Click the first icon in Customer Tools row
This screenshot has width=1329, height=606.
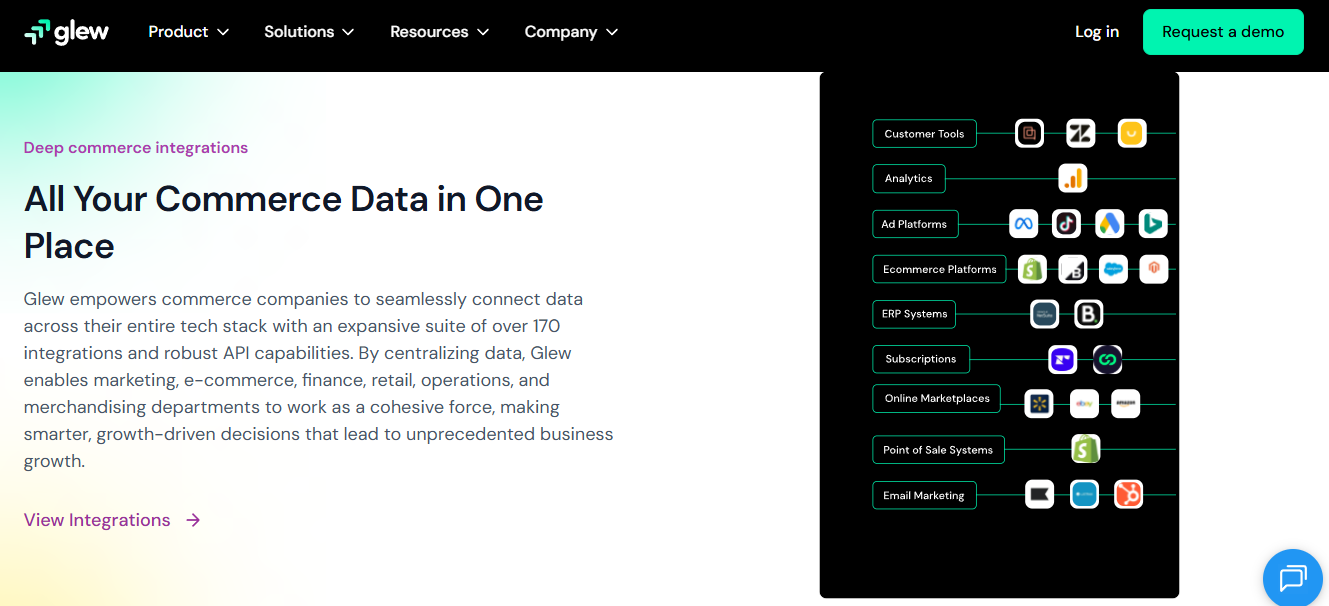1029,133
